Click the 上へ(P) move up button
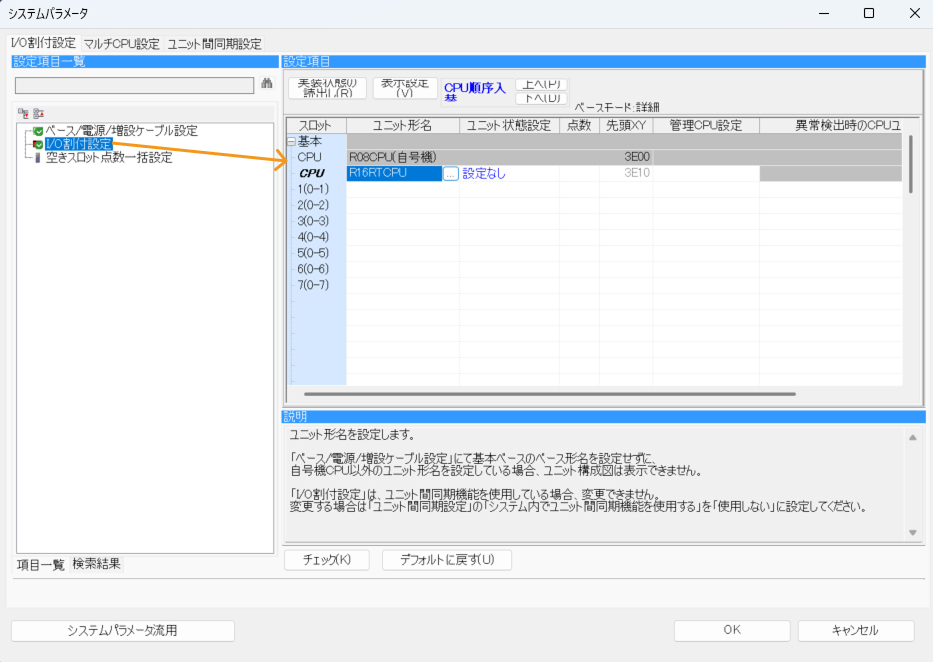The height and width of the screenshot is (662, 933). pos(541,84)
